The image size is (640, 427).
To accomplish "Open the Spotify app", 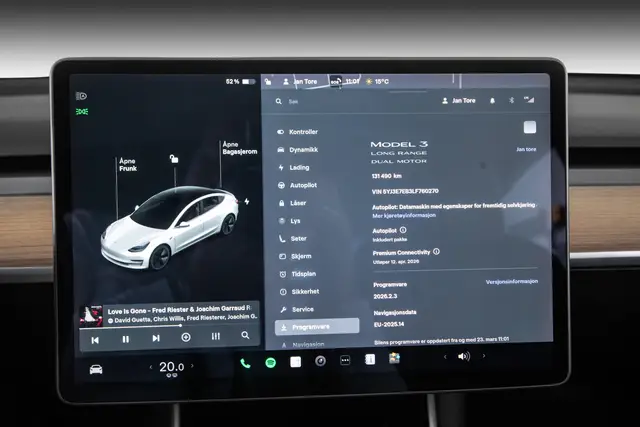I will (270, 363).
